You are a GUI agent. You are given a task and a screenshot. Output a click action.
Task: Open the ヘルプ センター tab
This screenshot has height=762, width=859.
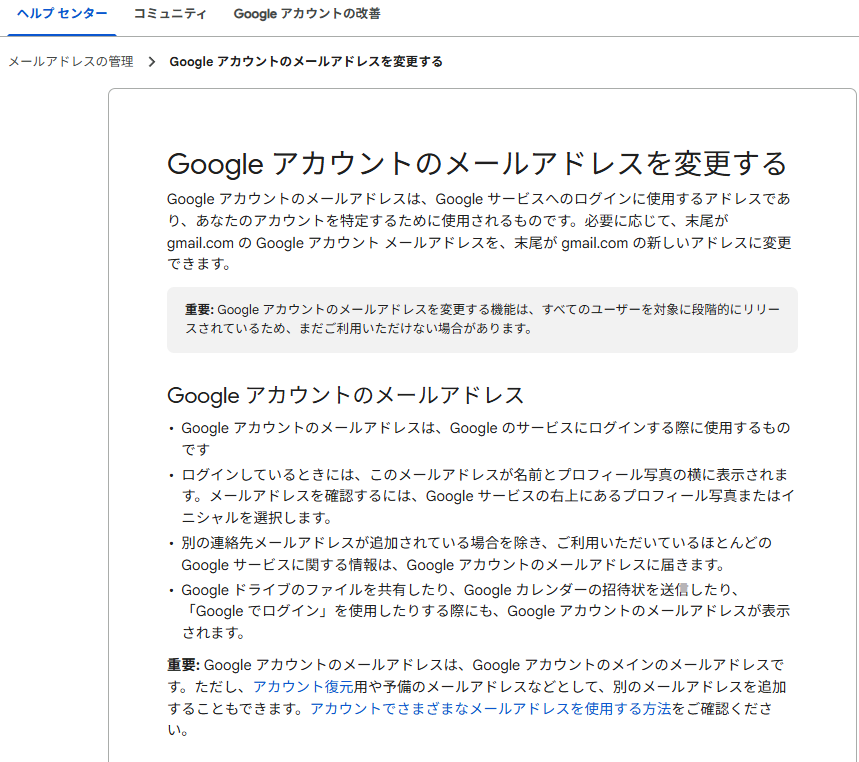(x=62, y=14)
